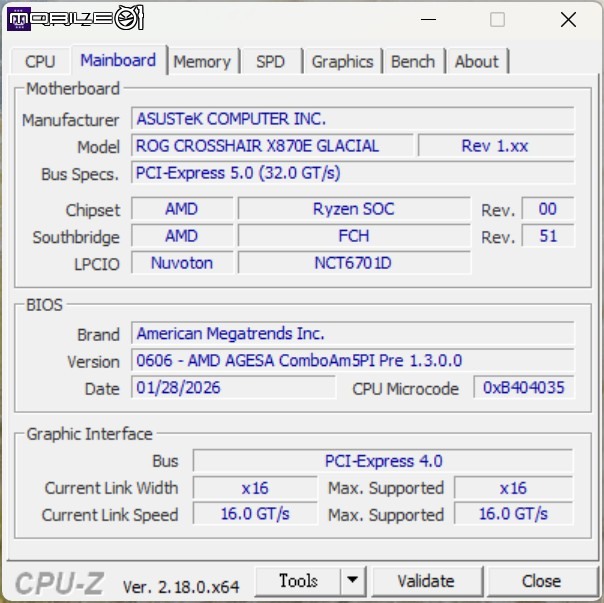The width and height of the screenshot is (604, 603).
Task: Click the Chipset Rev. 00 value
Action: (548, 209)
